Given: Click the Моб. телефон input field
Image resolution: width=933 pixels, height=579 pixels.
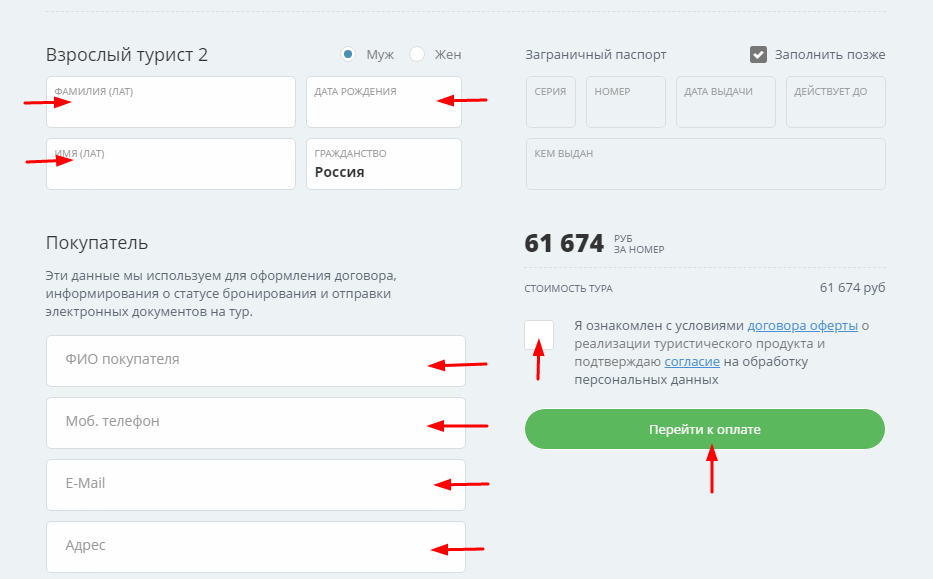Looking at the screenshot, I should click(255, 422).
